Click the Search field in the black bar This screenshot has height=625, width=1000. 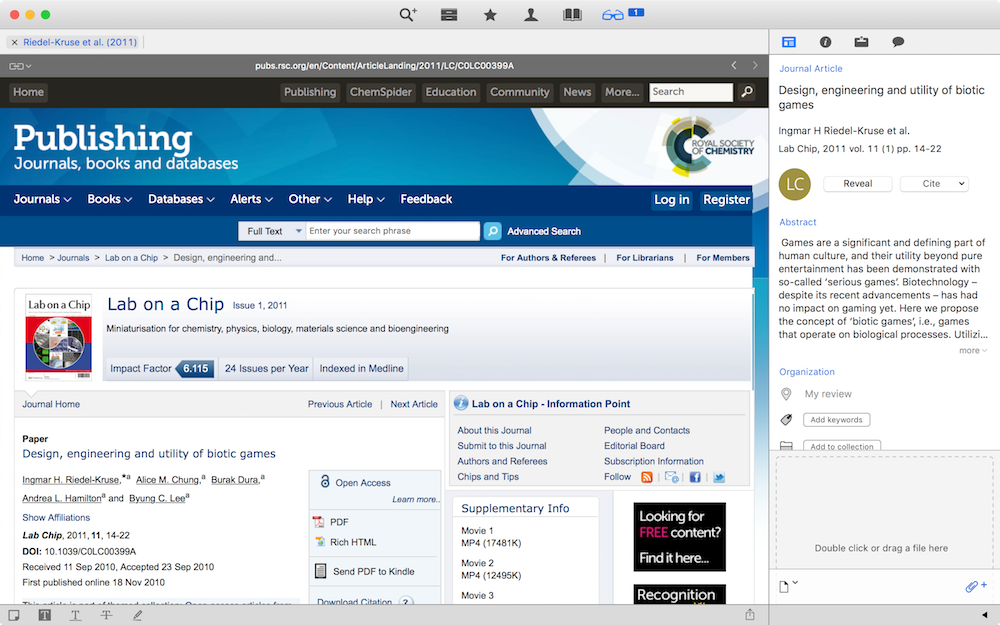[x=691, y=92]
